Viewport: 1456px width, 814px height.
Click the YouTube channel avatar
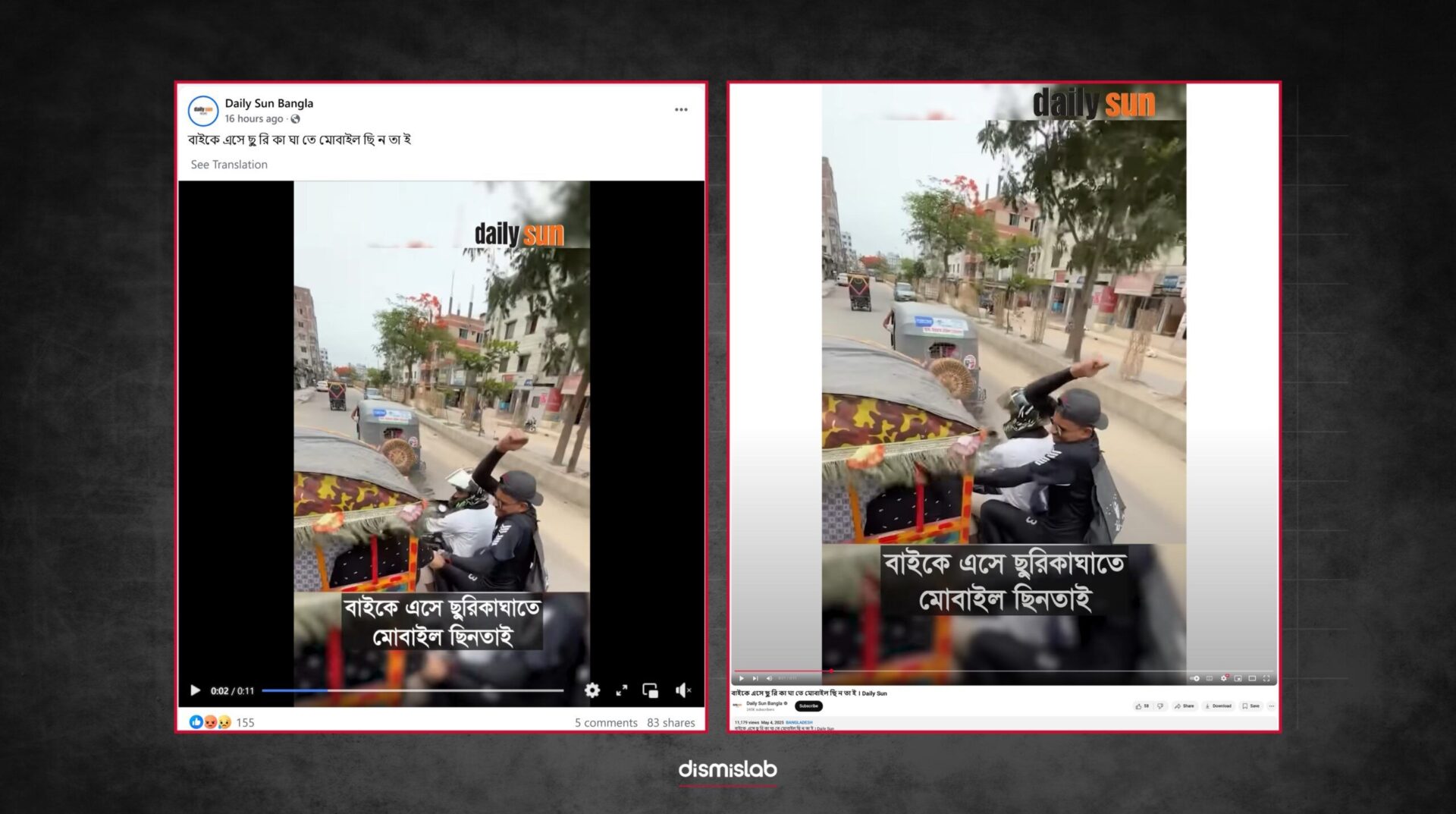(x=737, y=706)
